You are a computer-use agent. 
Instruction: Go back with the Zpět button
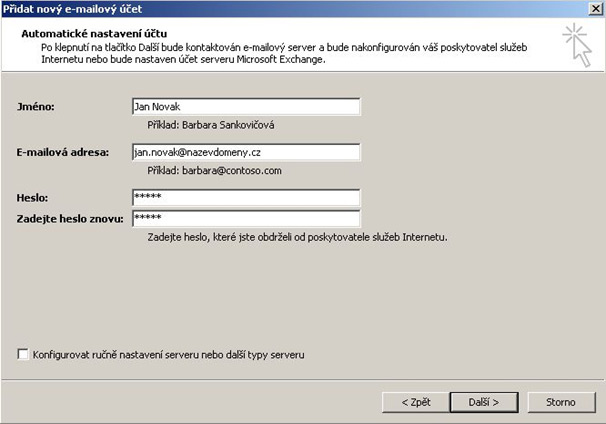(x=415, y=402)
